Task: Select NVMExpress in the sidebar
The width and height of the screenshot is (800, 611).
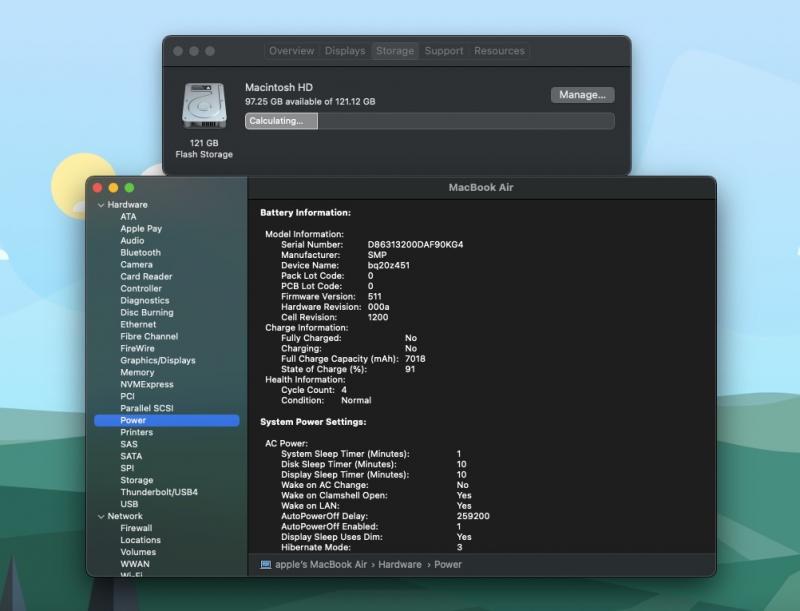Action: 146,385
